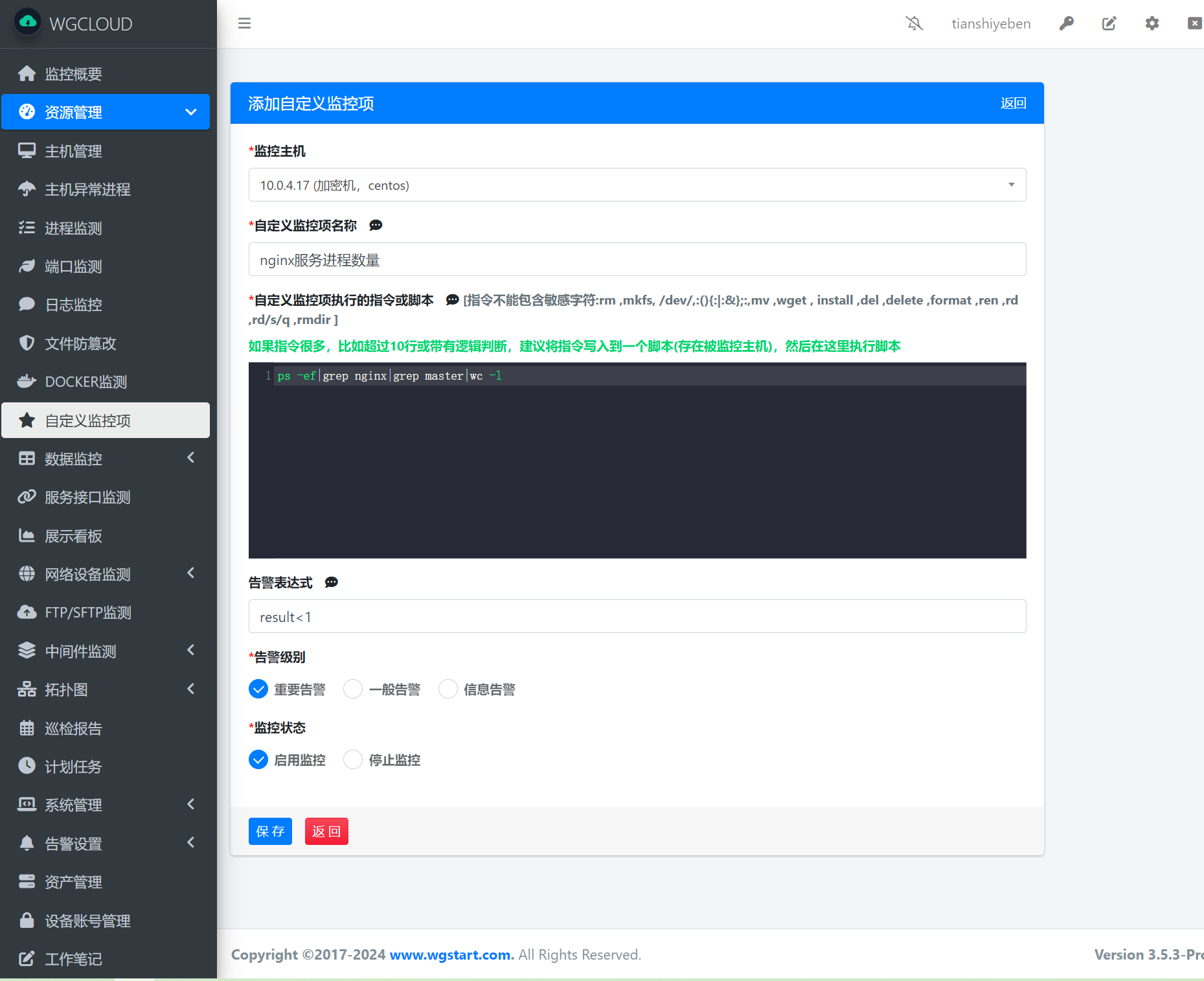Click the link icon beside 服务接口监测

(x=27, y=497)
